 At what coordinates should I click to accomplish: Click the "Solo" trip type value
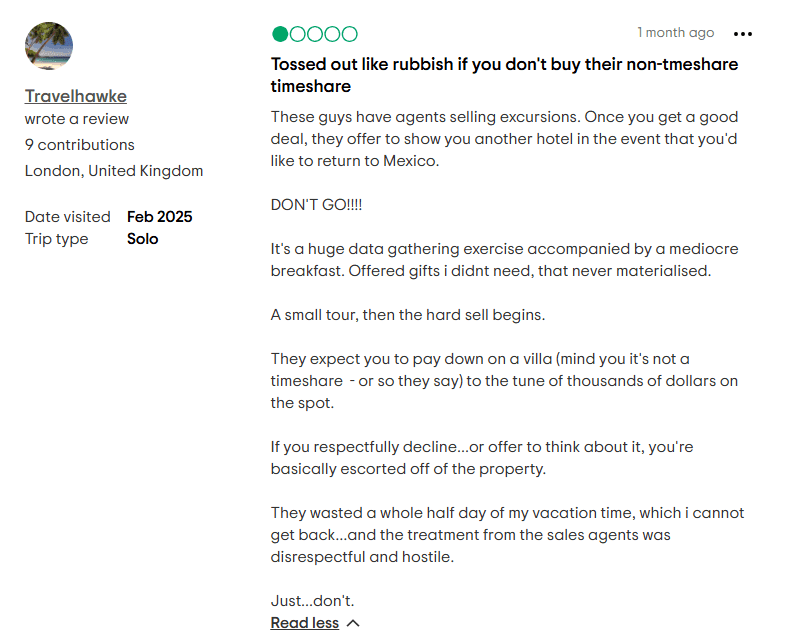pos(143,239)
